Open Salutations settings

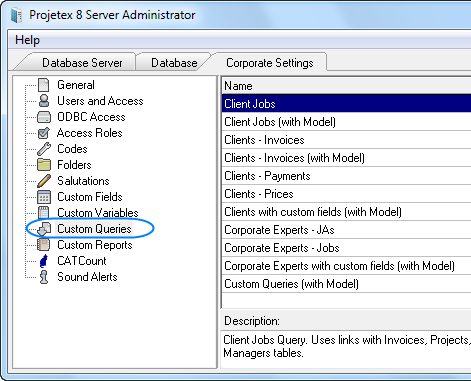pyautogui.click(x=83, y=181)
